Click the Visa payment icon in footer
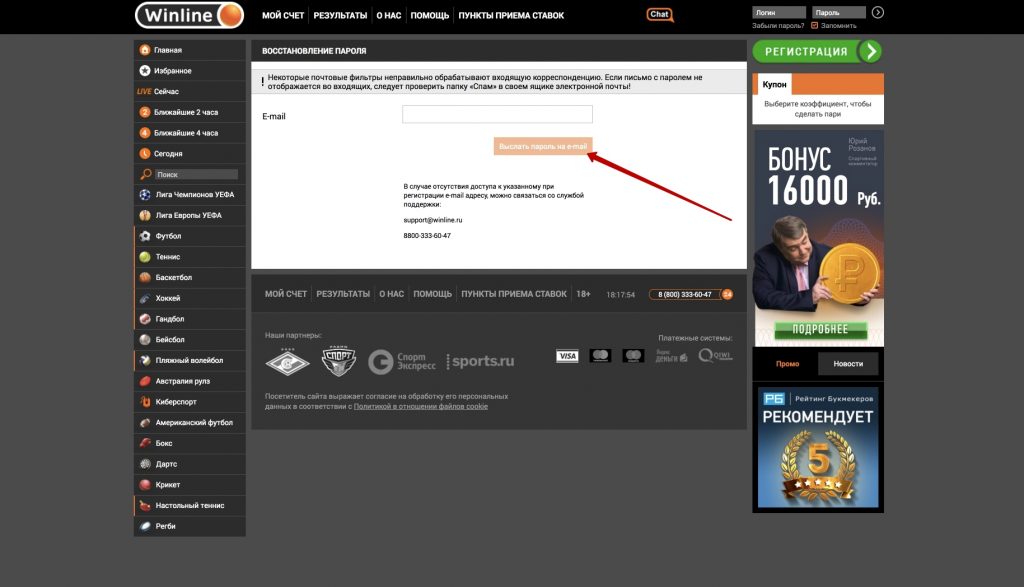The width and height of the screenshot is (1024, 587). pos(567,356)
